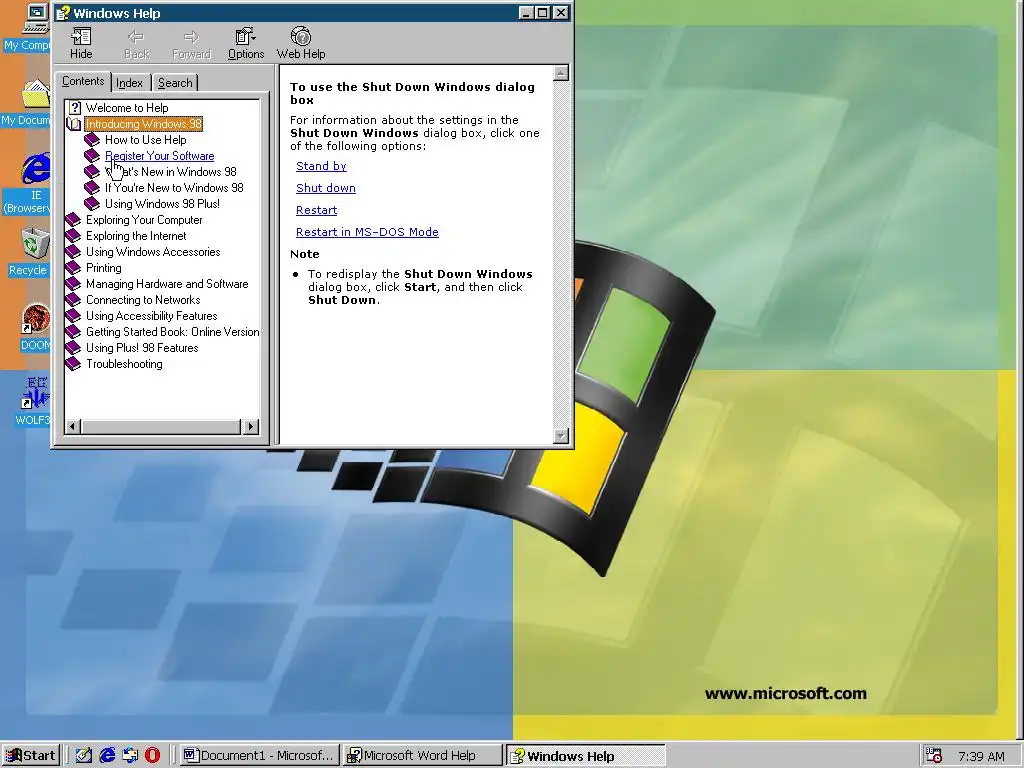The height and width of the screenshot is (768, 1024).
Task: Expand the Using Windows Accessories book
Action: 73,252
